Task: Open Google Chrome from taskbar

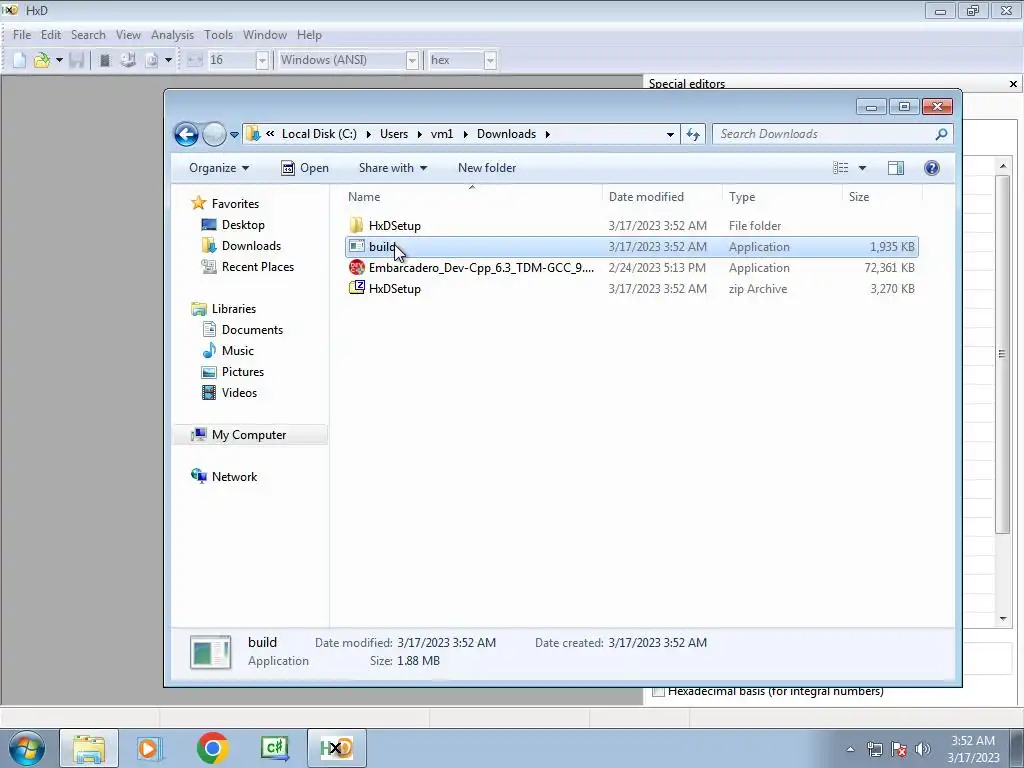Action: click(x=212, y=748)
